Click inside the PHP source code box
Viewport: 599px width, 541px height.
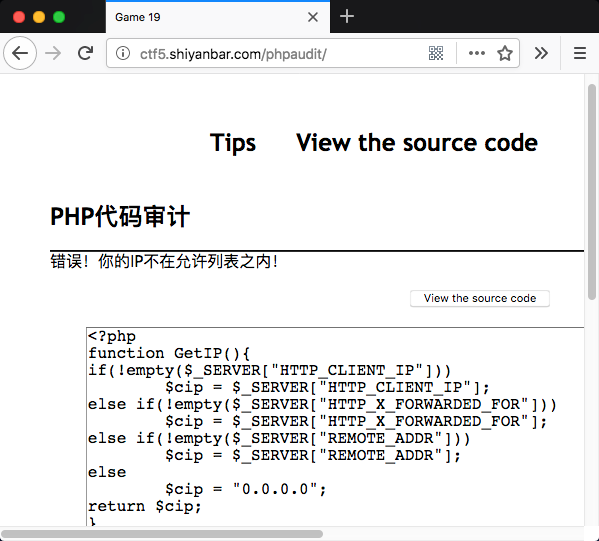click(x=335, y=426)
